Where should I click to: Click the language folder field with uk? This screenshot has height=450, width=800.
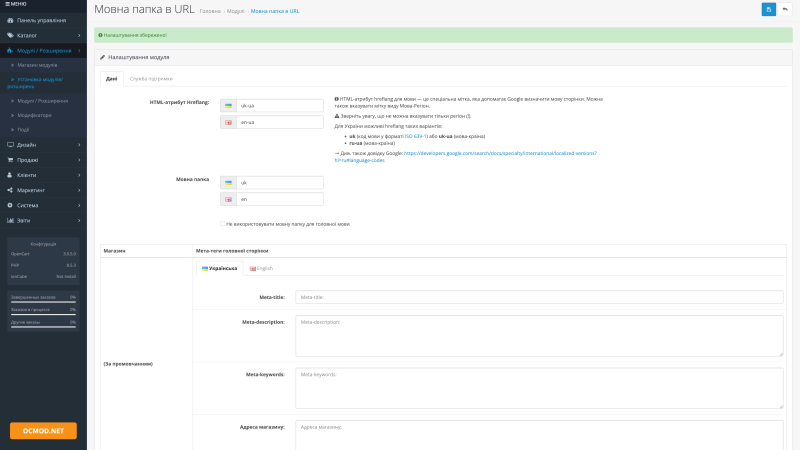pos(280,183)
